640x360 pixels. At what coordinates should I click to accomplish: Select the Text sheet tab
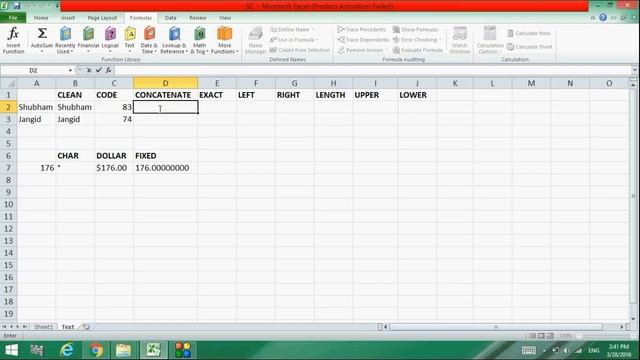point(68,327)
